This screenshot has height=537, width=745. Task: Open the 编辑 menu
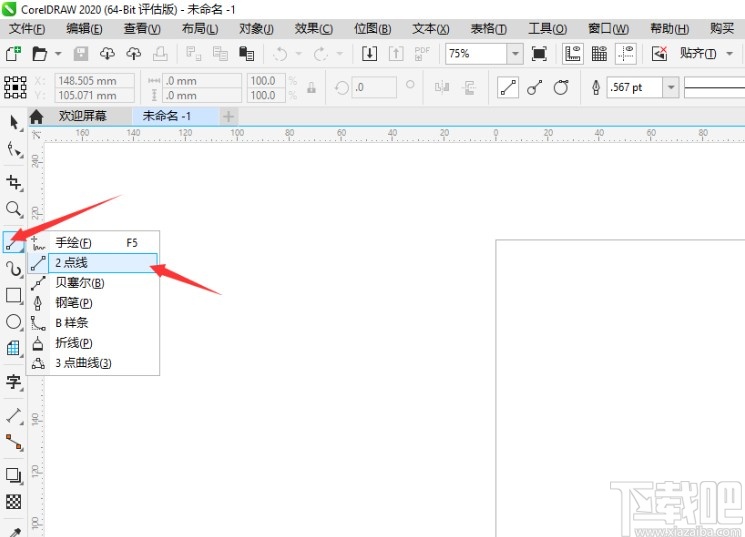pyautogui.click(x=84, y=29)
